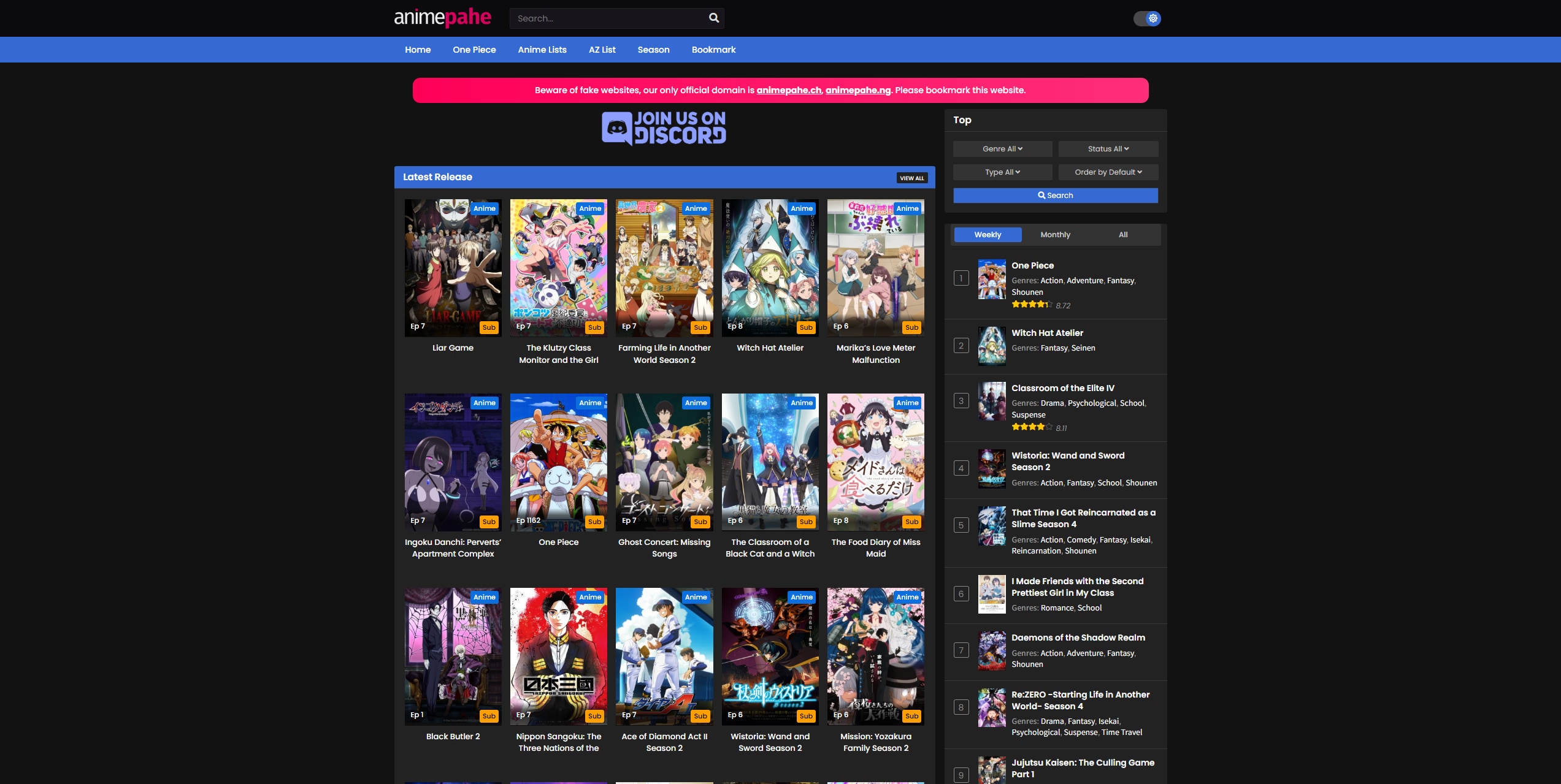Click the star rating 8.11 under Classroom of the Elite

tap(1039, 427)
